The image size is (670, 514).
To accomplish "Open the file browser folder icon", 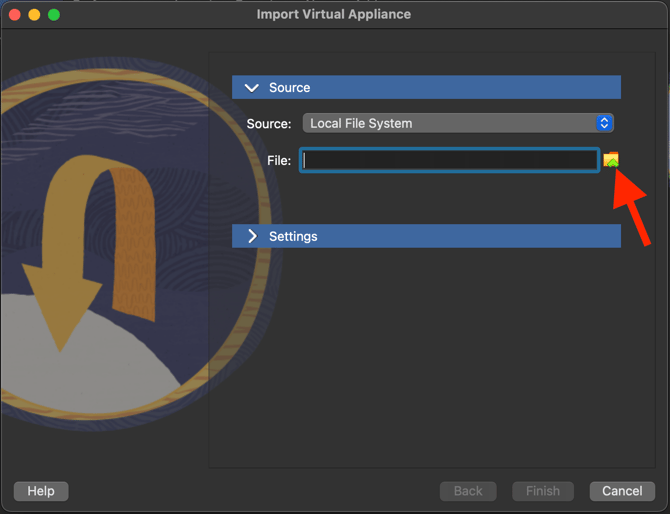I will pyautogui.click(x=611, y=160).
